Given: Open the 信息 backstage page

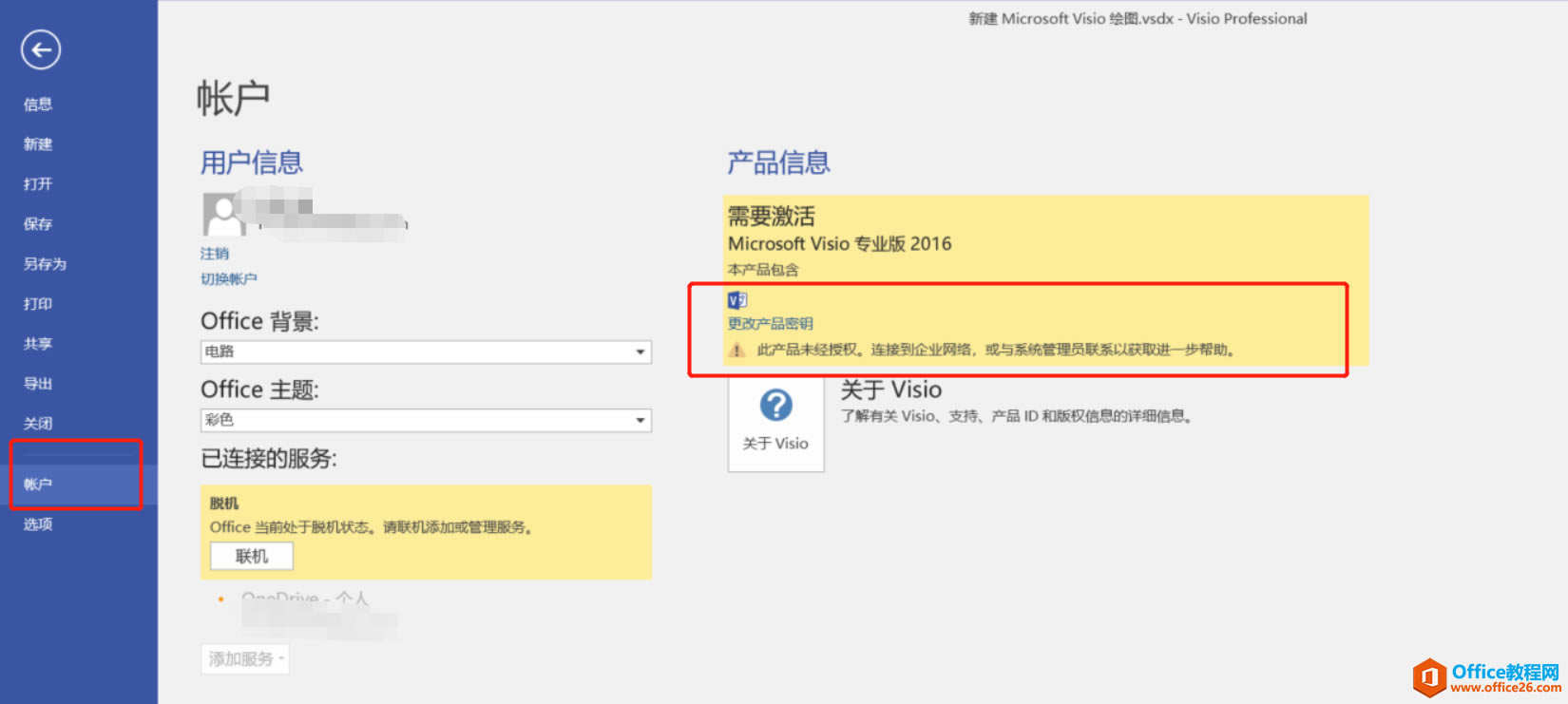Looking at the screenshot, I should tap(38, 105).
